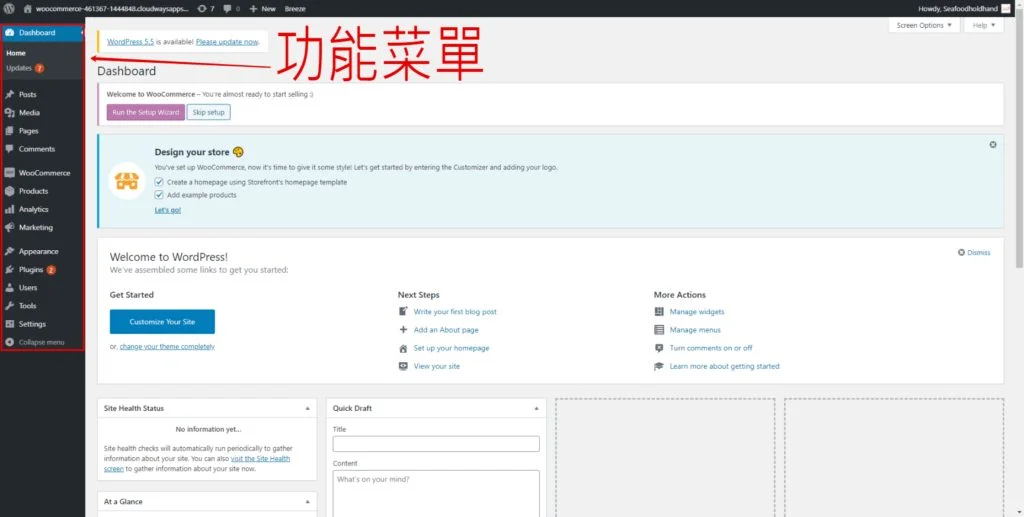Click the Learn more graduation cap icon
This screenshot has height=517, width=1024.
[x=659, y=366]
